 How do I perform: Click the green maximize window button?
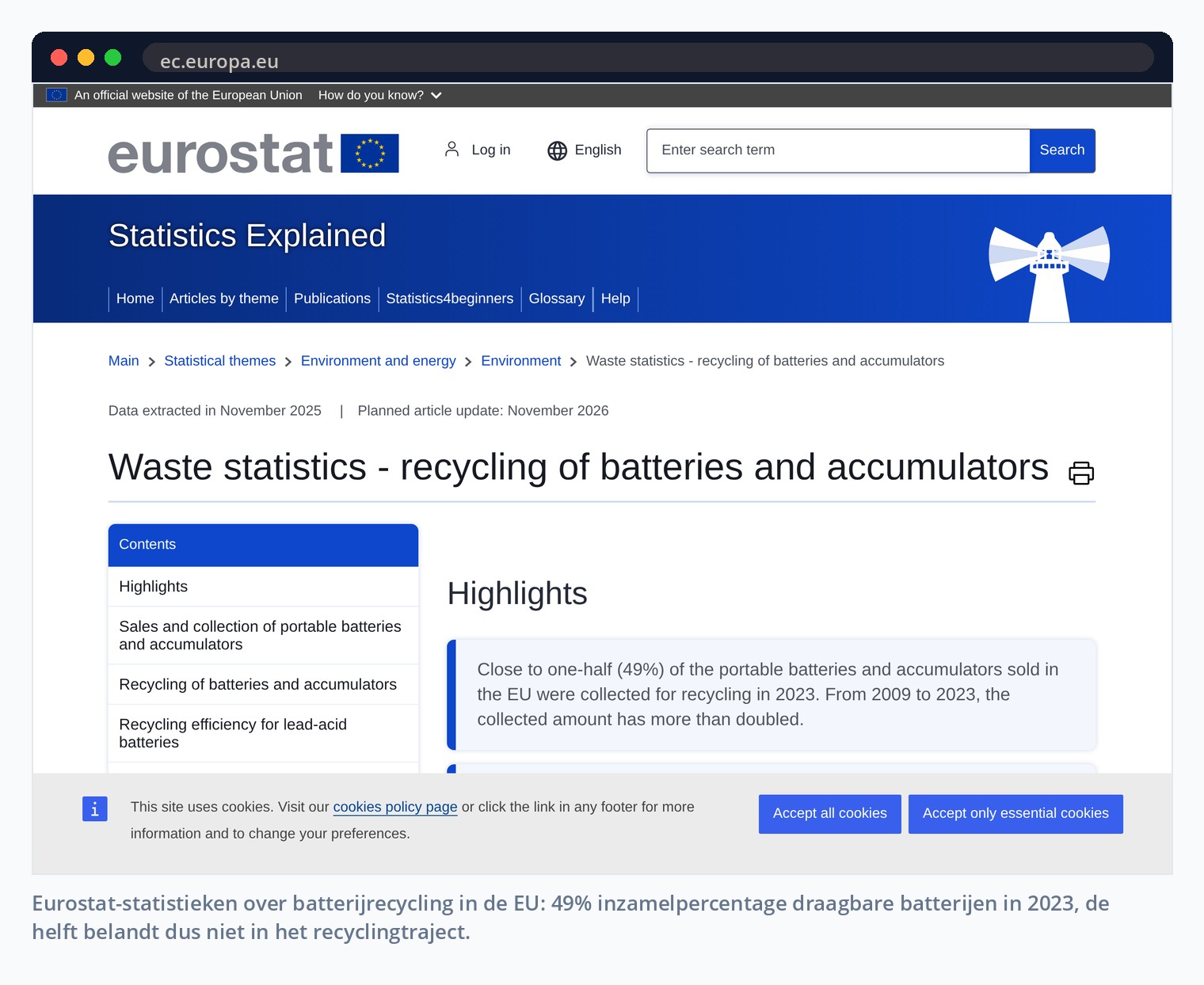[113, 57]
